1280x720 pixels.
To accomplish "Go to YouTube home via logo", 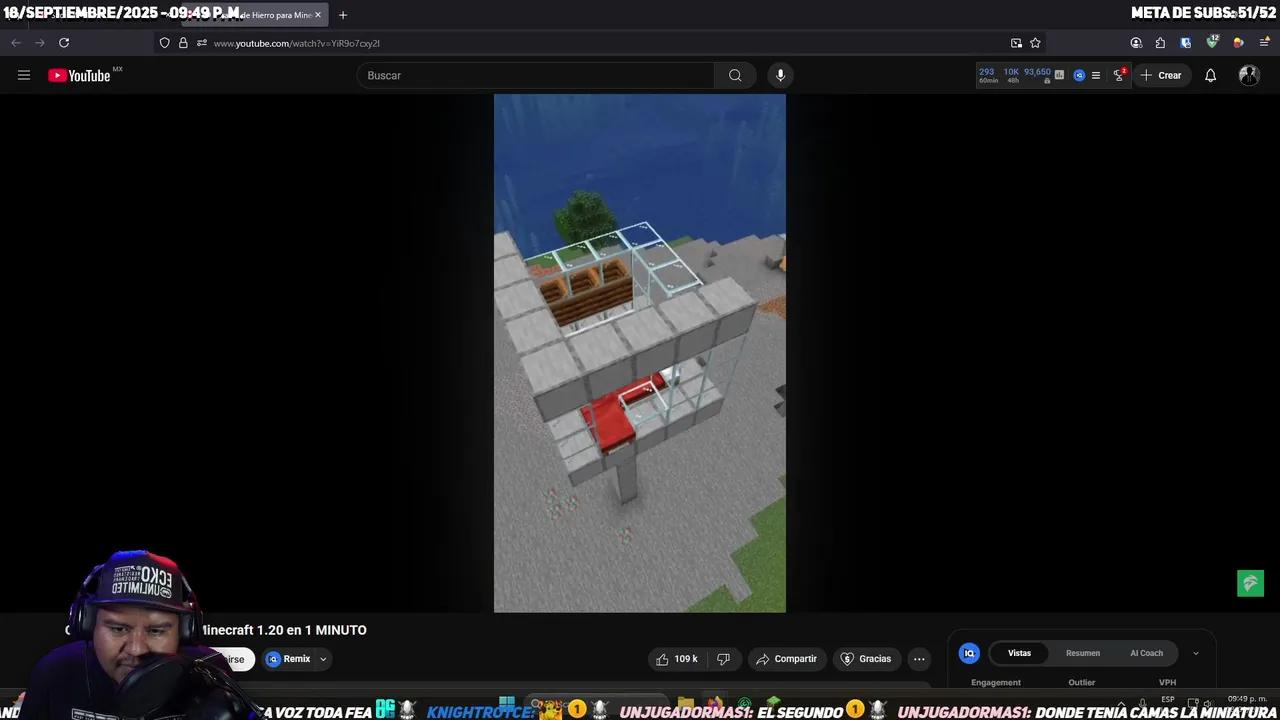I will pyautogui.click(x=79, y=75).
